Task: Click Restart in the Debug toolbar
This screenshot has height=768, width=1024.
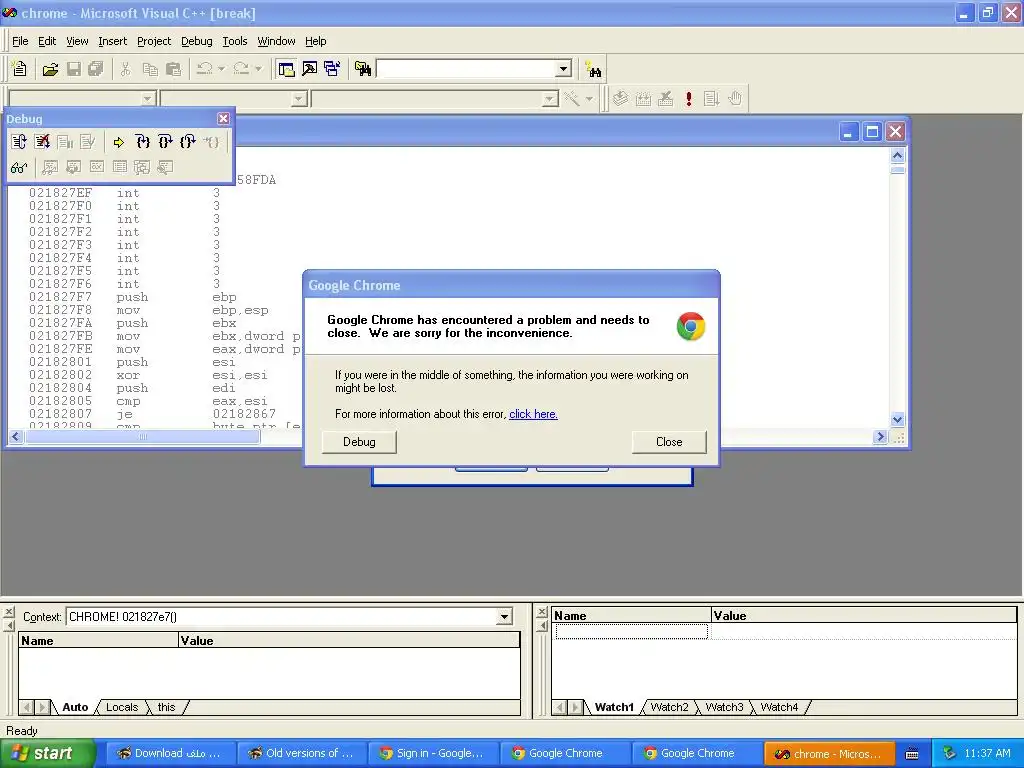Action: click(x=19, y=142)
